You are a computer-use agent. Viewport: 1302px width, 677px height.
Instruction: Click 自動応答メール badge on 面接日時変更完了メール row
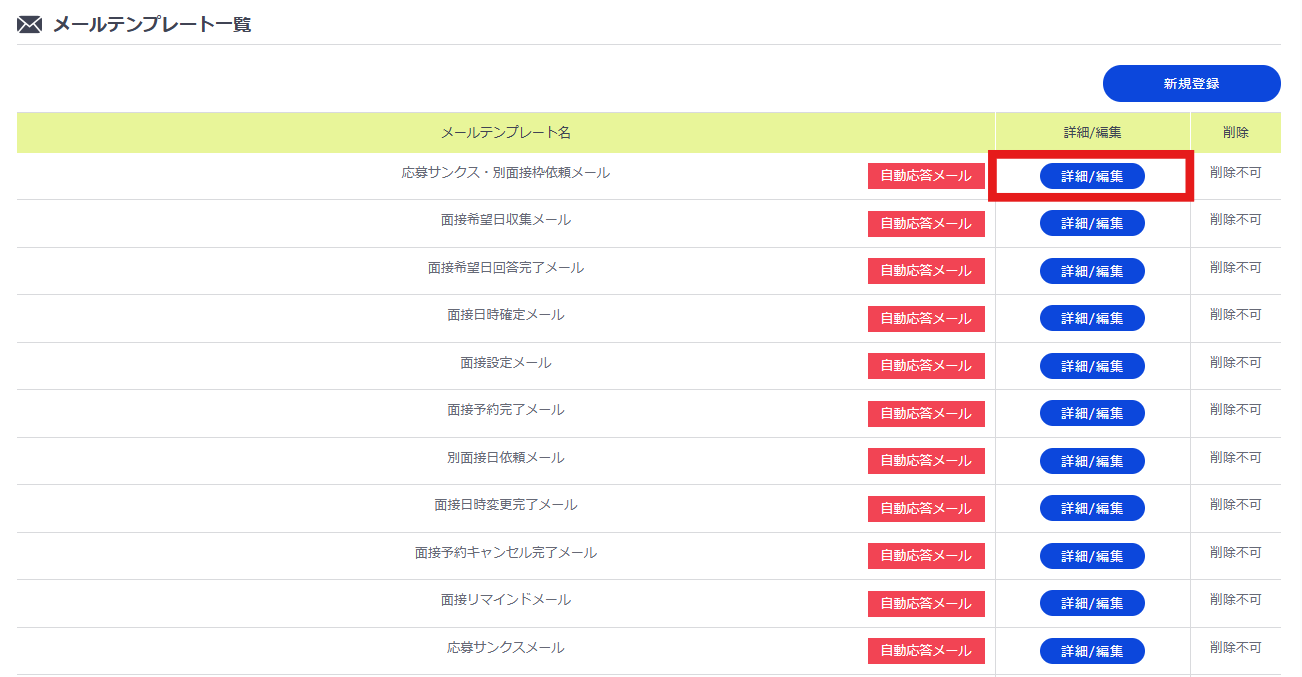click(926, 508)
